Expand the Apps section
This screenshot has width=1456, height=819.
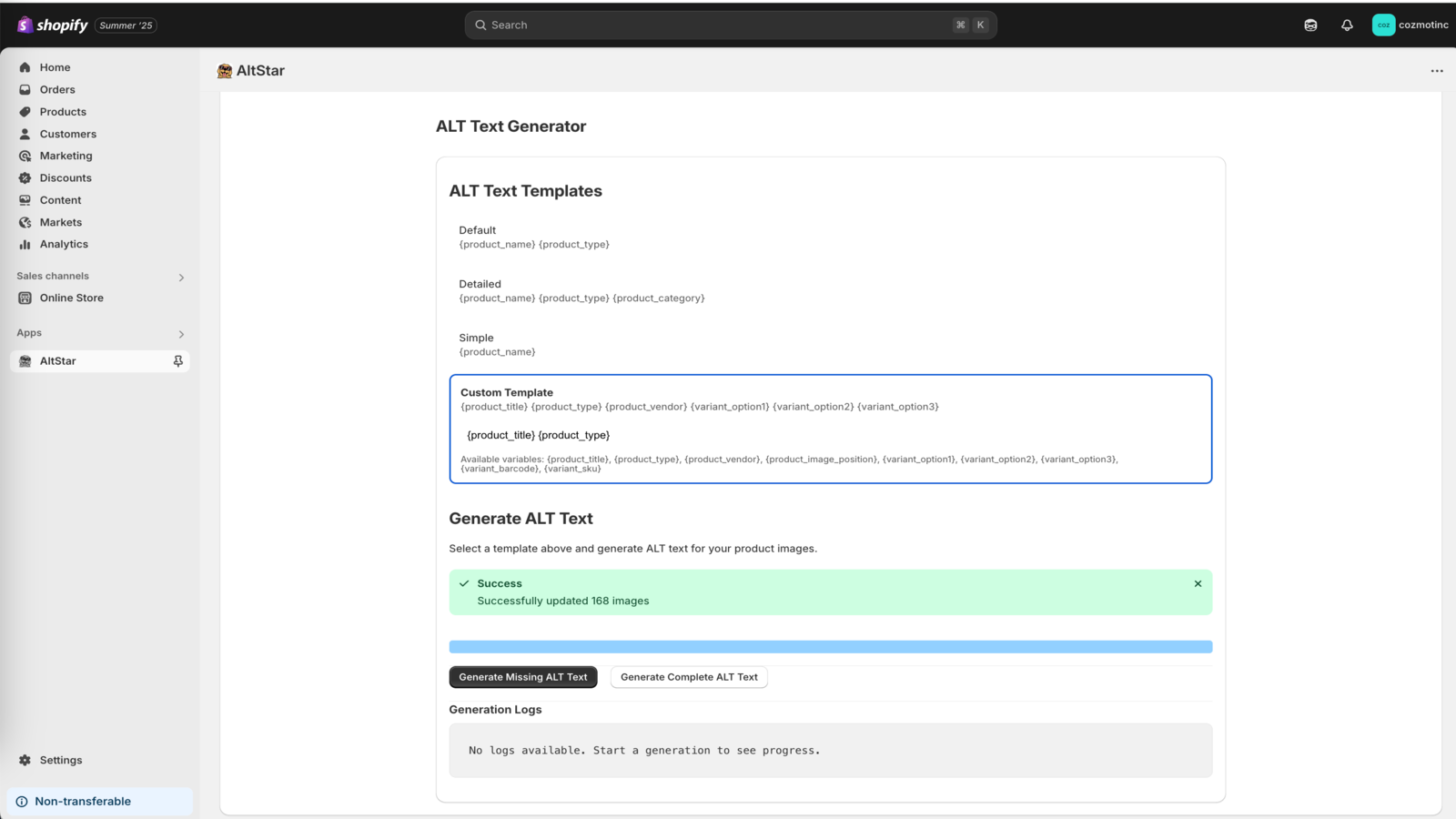[181, 334]
